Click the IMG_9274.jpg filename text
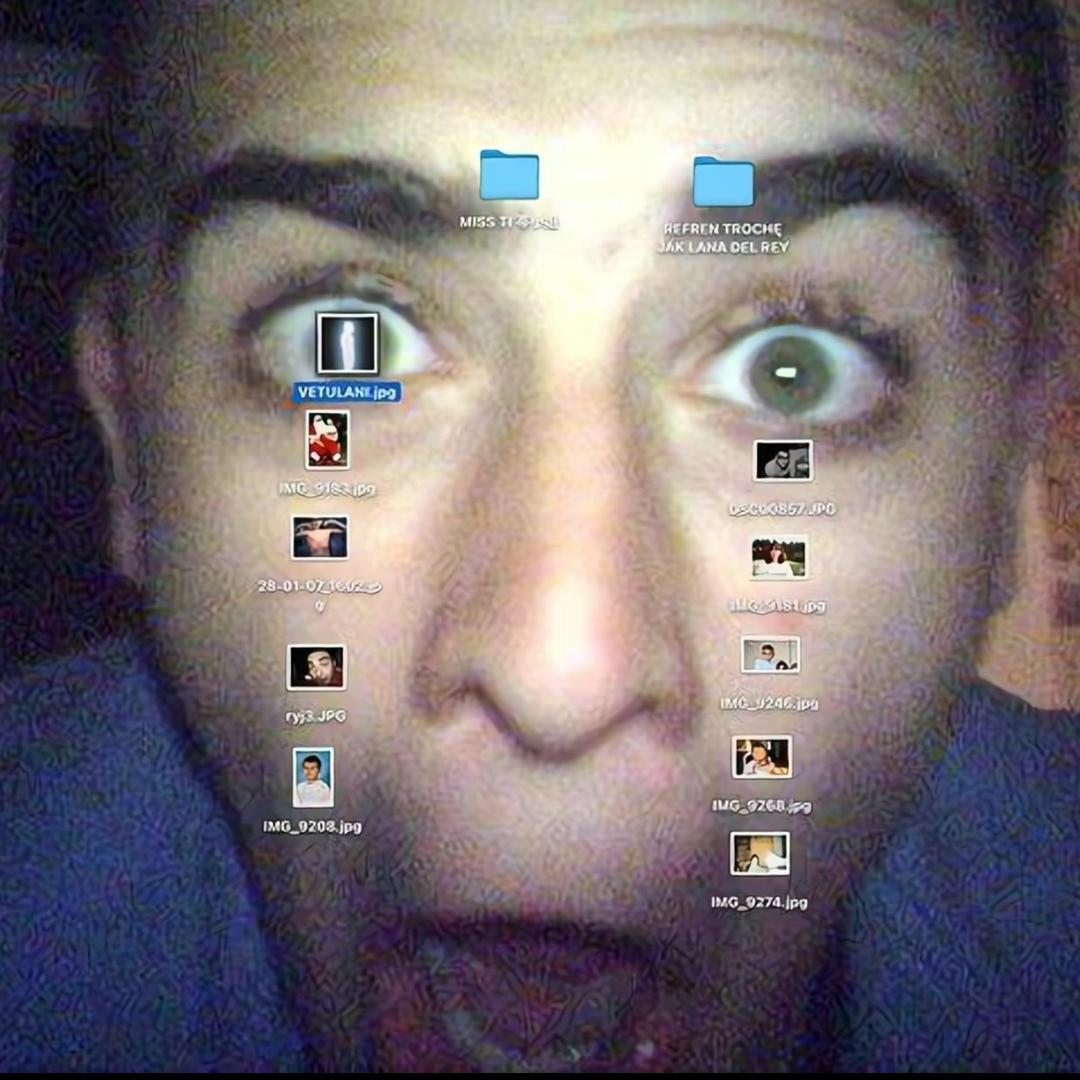 (759, 902)
